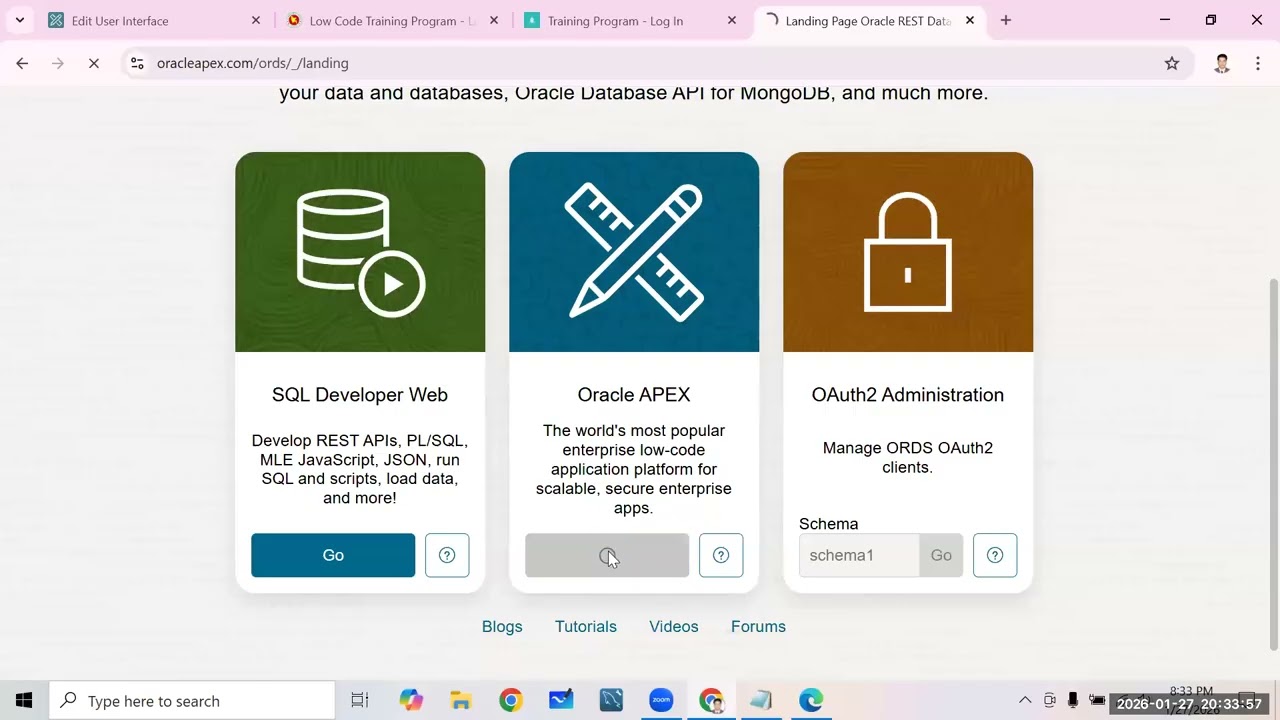This screenshot has width=1280, height=720.
Task: Go back to the previous page
Action: pyautogui.click(x=22, y=63)
